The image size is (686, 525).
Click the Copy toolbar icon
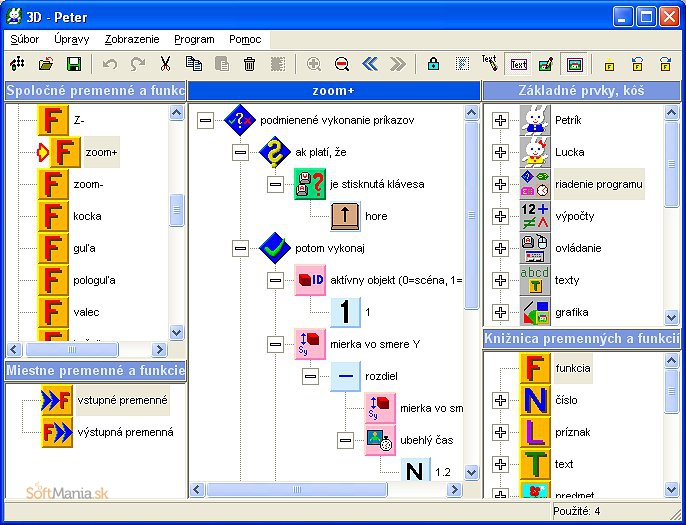[x=194, y=64]
